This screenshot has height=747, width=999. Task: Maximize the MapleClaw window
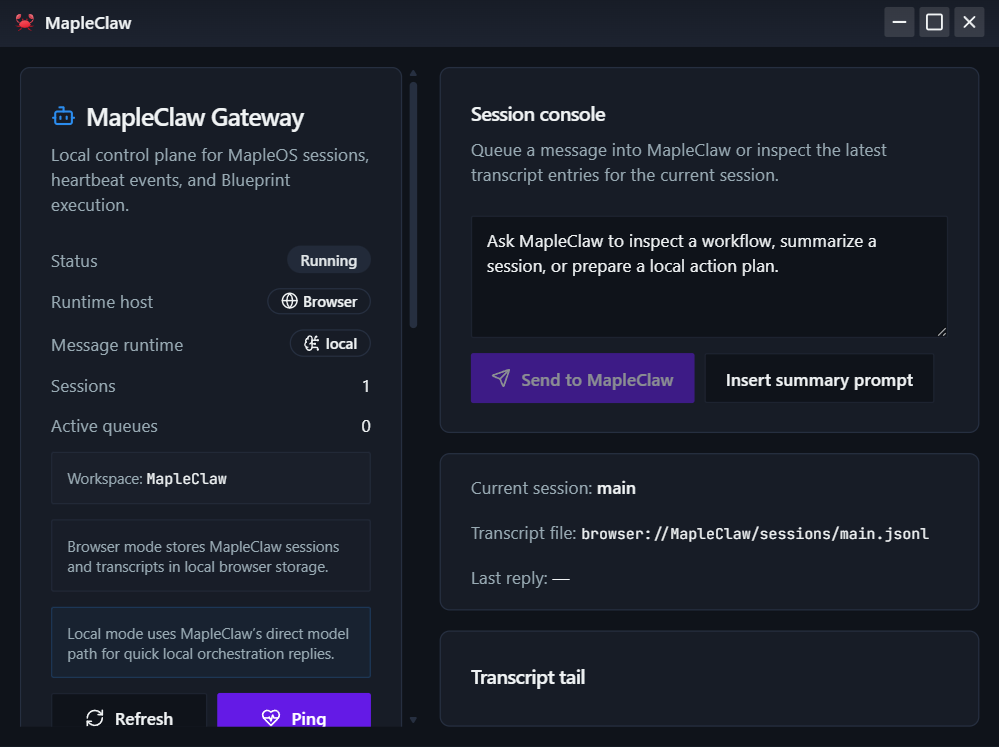[x=934, y=22]
